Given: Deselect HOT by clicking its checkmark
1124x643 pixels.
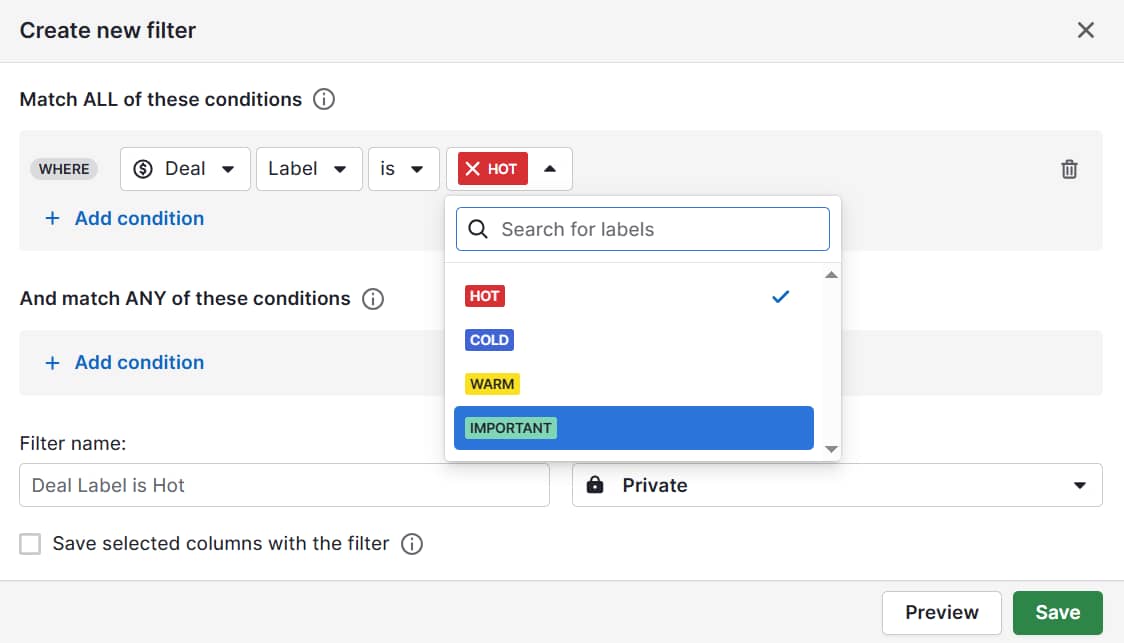Looking at the screenshot, I should click(x=780, y=296).
